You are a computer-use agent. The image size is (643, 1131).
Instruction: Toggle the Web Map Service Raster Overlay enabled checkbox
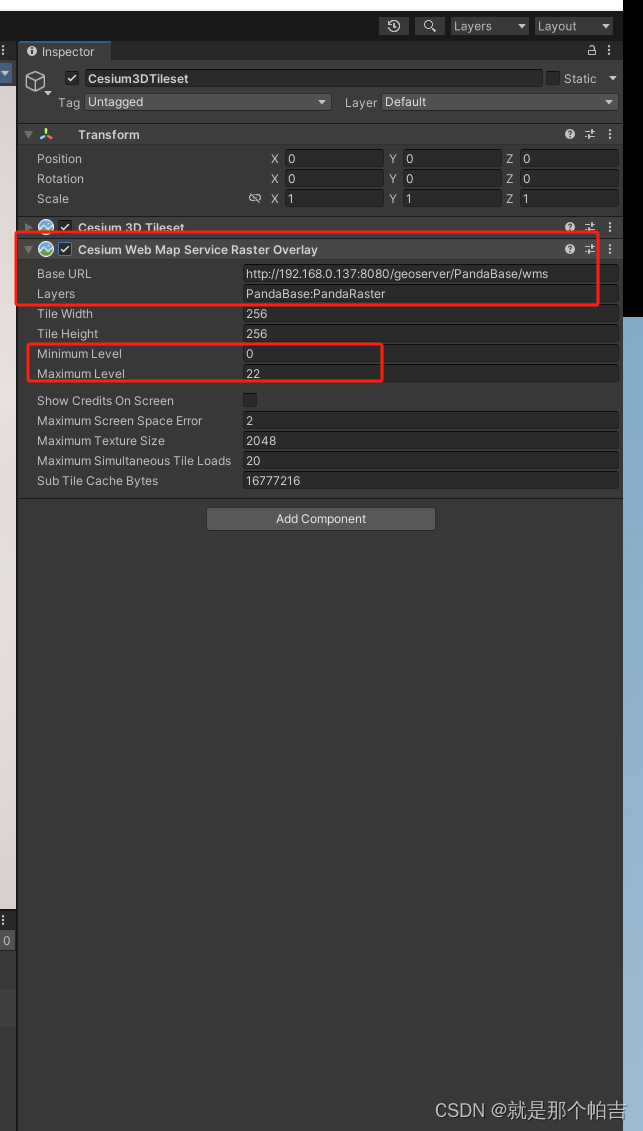click(65, 250)
